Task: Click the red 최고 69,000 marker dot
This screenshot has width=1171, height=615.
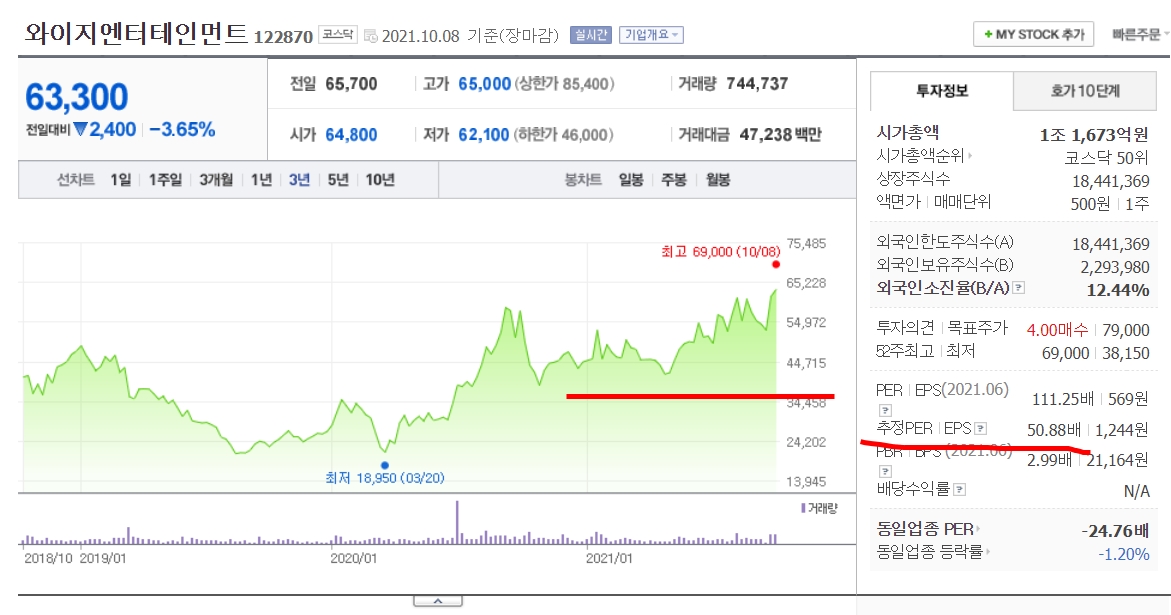Action: coord(776,264)
